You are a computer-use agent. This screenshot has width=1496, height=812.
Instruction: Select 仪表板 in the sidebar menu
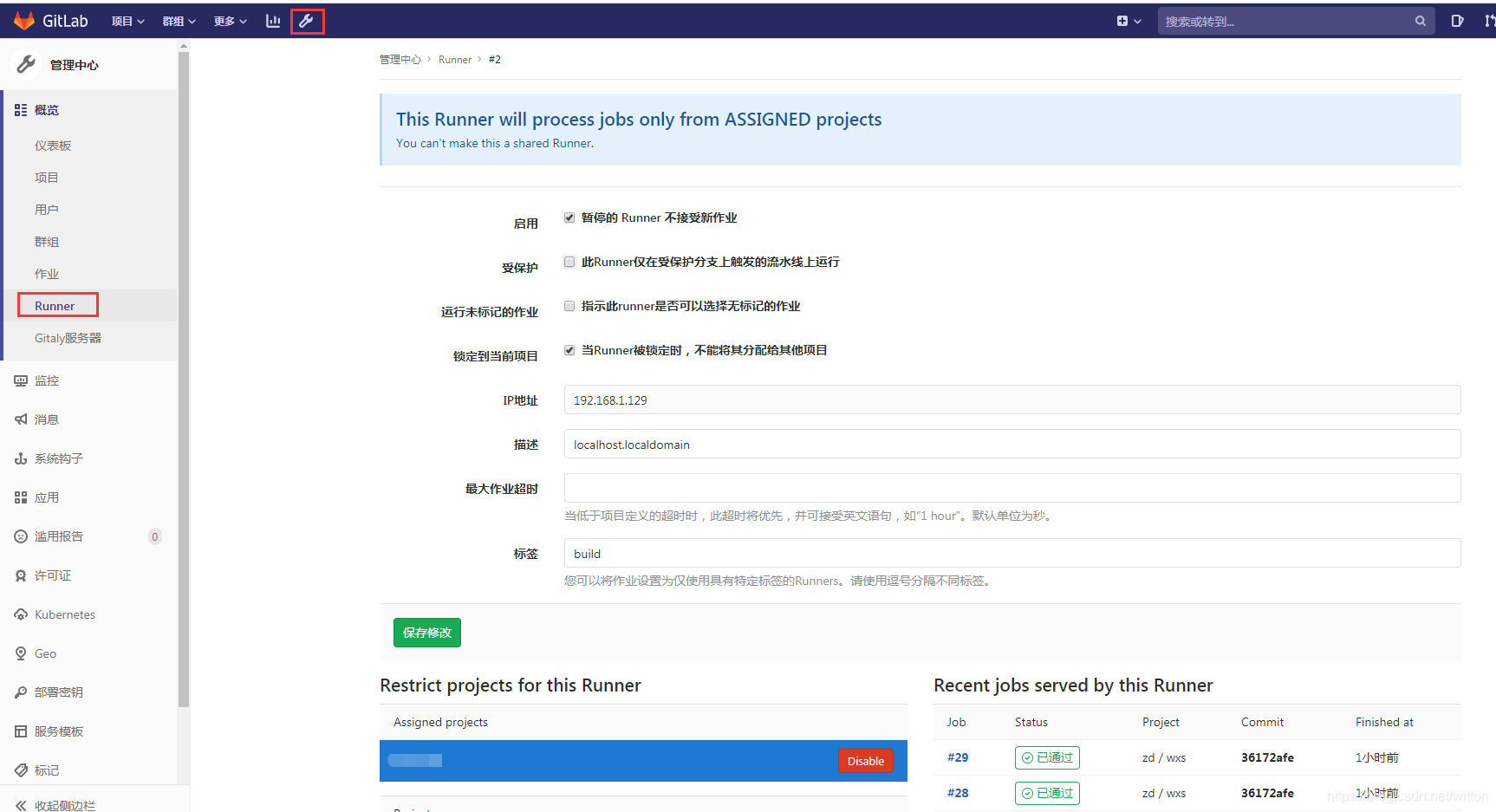(53, 146)
